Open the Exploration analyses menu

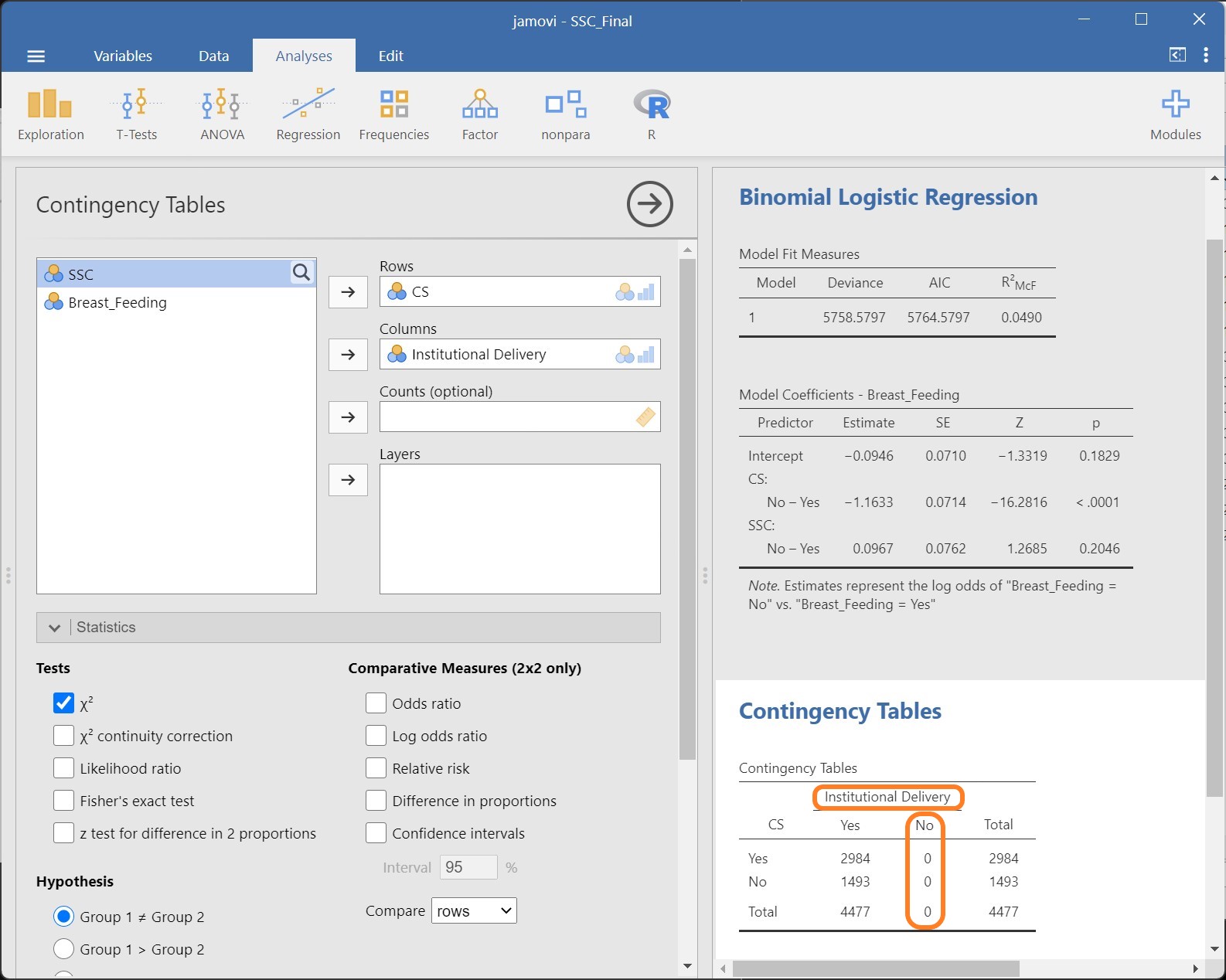50,114
